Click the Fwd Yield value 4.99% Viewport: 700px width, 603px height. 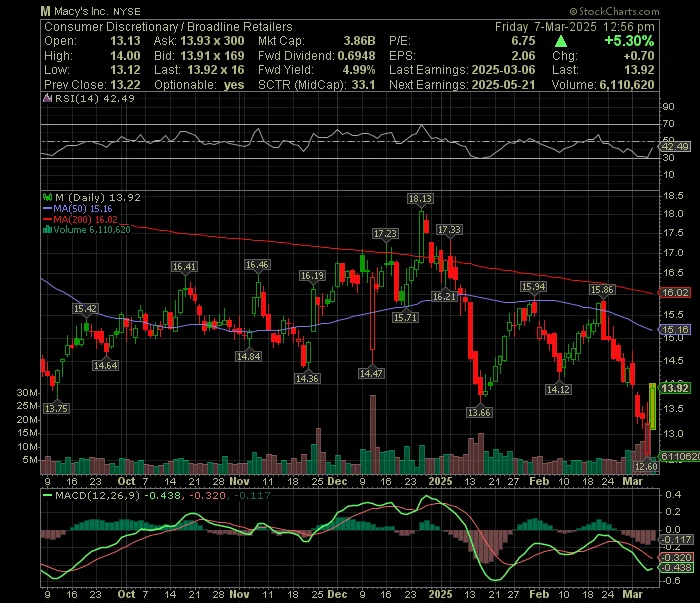coord(359,70)
